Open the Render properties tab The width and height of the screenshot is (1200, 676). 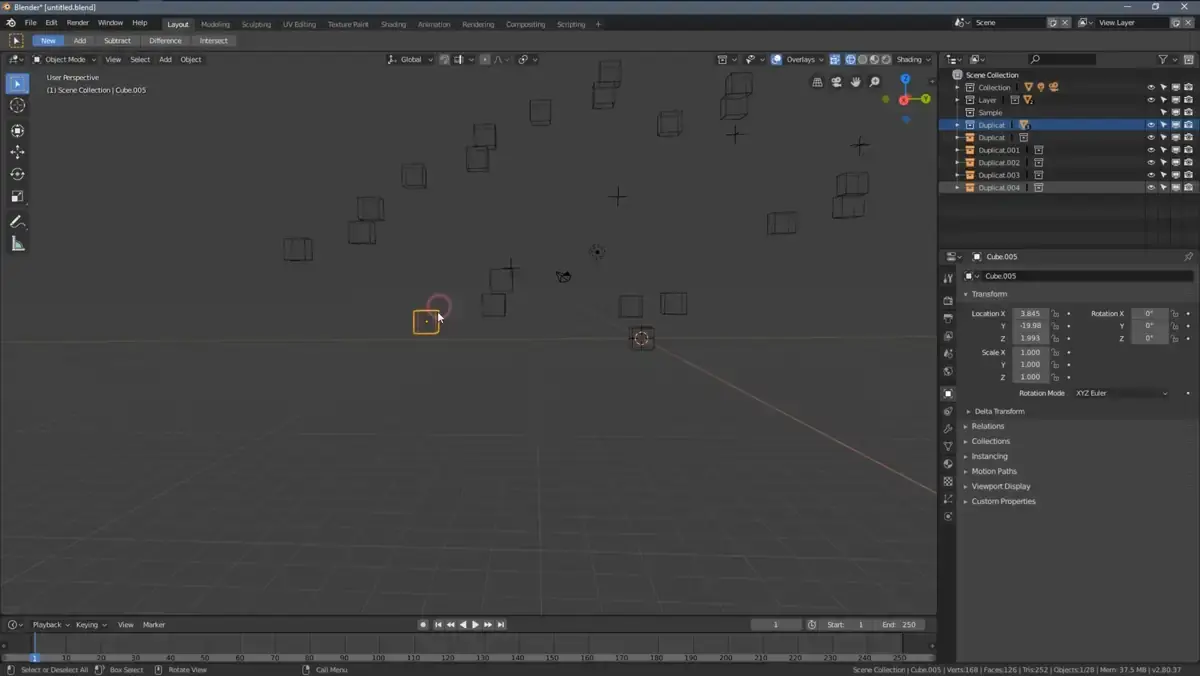pos(948,300)
